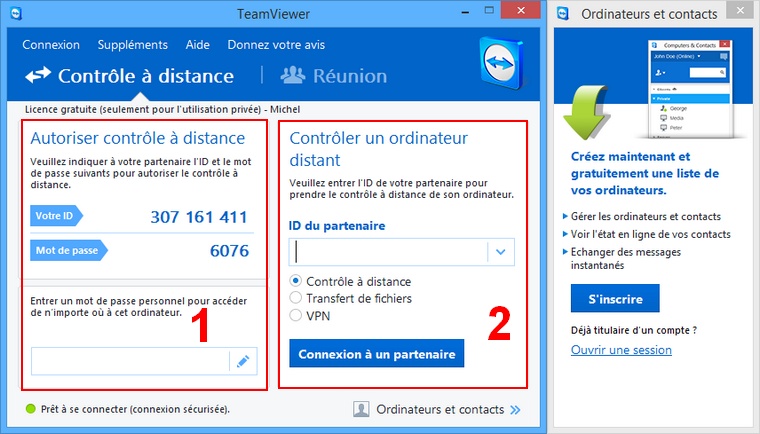Close the TeamViewer main window
The height and width of the screenshot is (434, 760).
521,10
